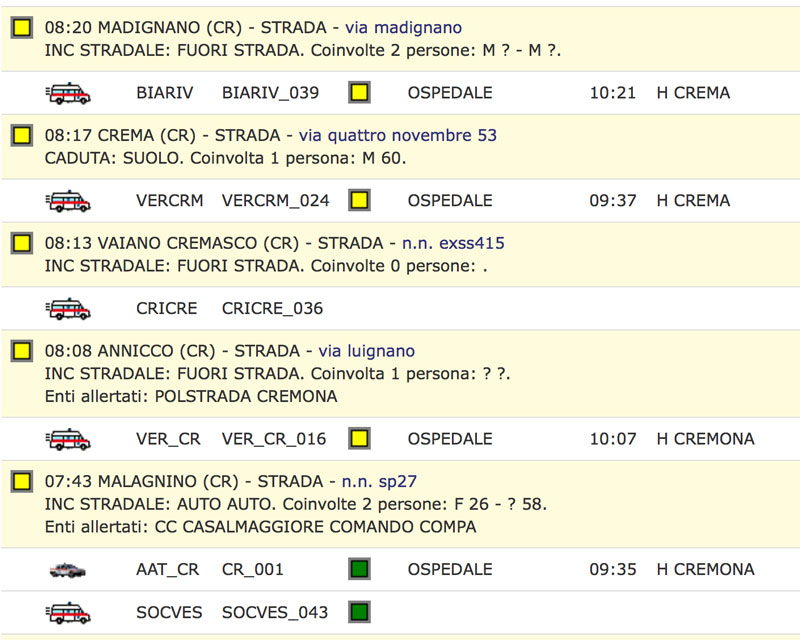The height and width of the screenshot is (640, 800).
Task: Open the via luignano address link
Action: point(366,351)
